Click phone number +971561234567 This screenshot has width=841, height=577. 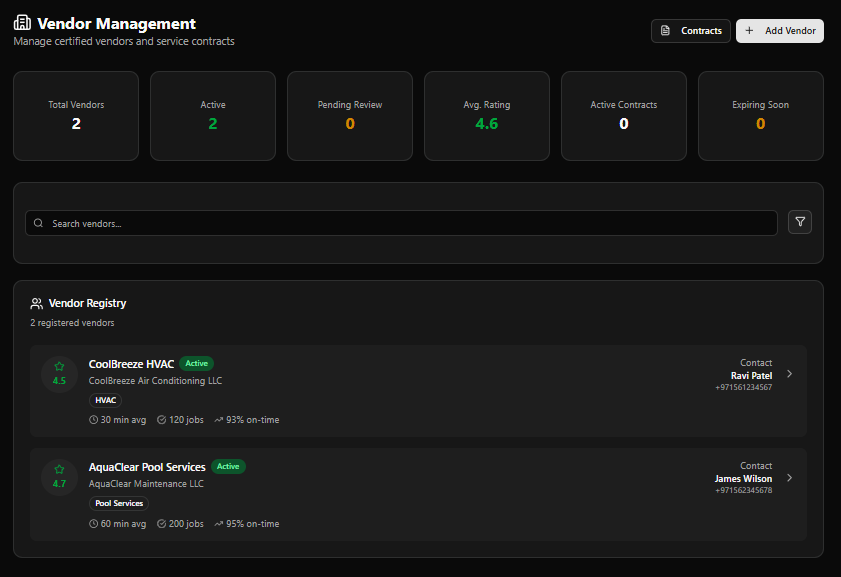pyautogui.click(x=743, y=387)
